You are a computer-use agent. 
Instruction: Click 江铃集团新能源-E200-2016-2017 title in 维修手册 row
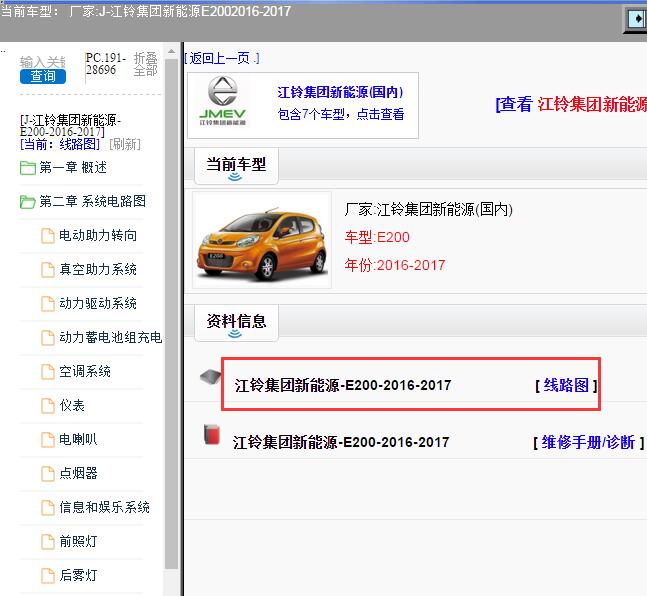click(341, 442)
